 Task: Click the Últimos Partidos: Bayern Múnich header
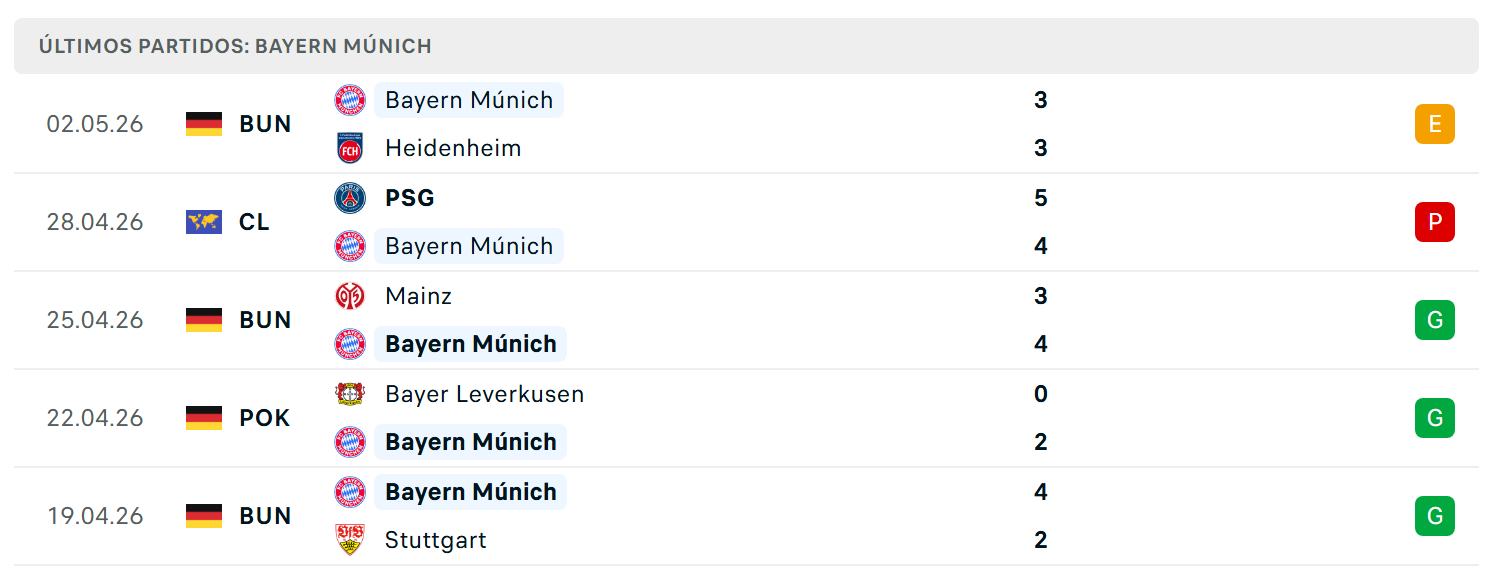coord(235,46)
